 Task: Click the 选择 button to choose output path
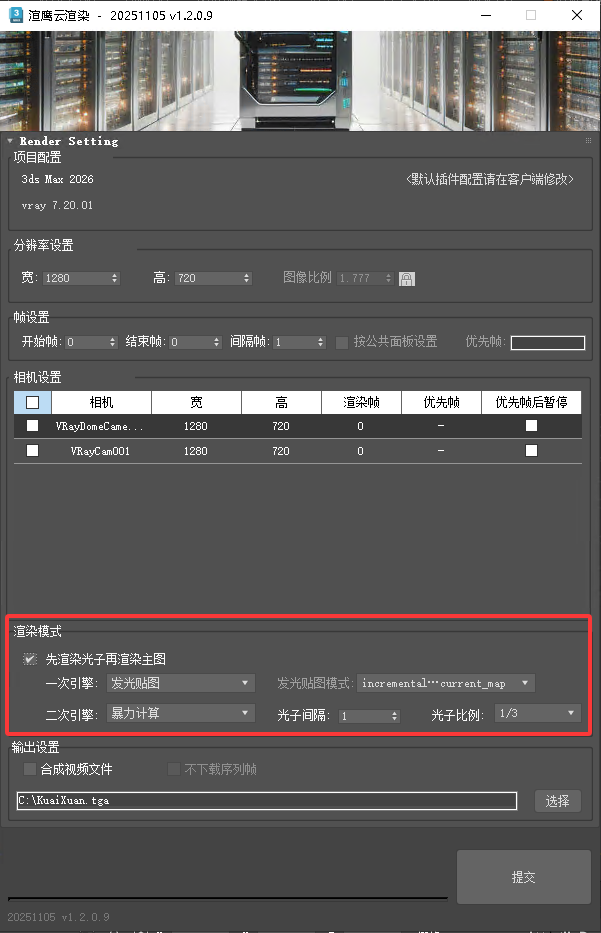558,801
